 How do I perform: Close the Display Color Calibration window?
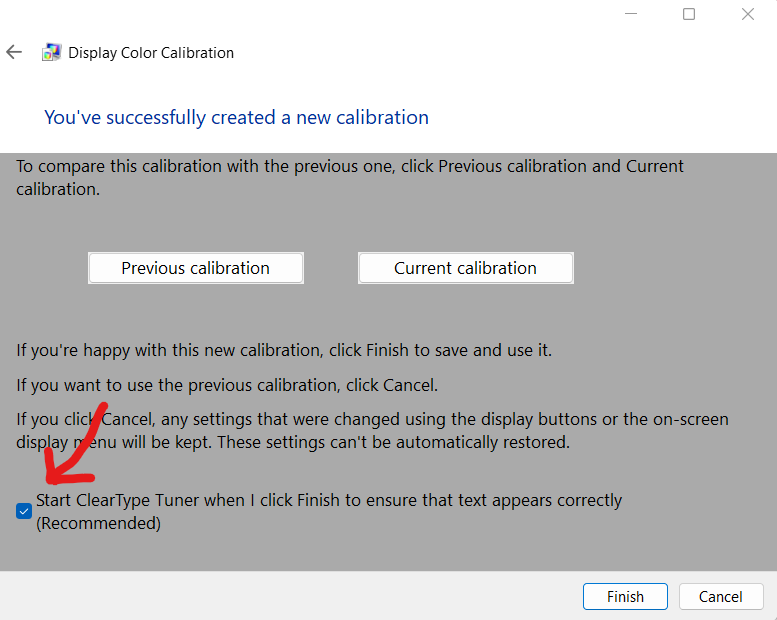747,14
